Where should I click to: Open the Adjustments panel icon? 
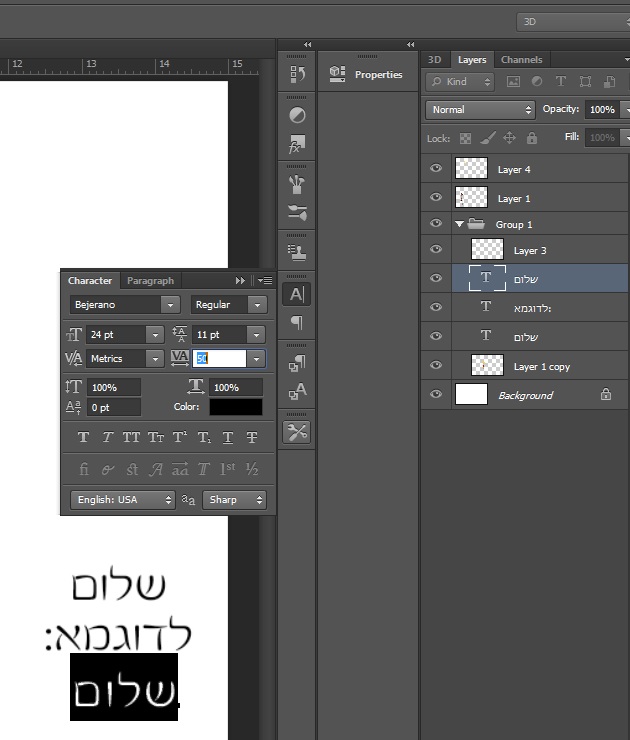pyautogui.click(x=297, y=115)
